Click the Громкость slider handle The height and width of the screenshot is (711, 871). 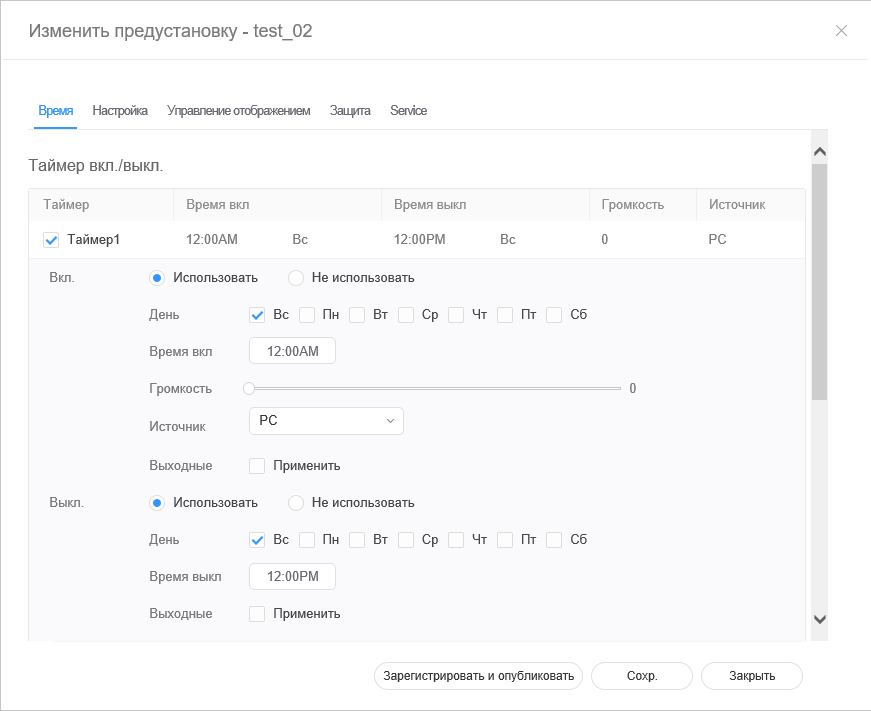249,389
